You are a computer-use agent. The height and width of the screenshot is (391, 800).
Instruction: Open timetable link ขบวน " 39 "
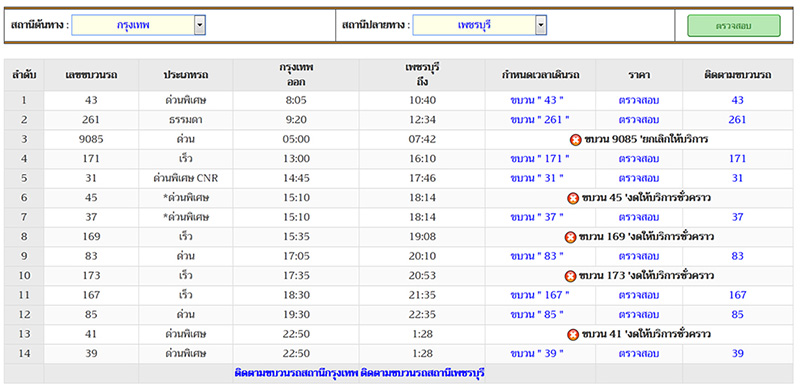pos(537,353)
